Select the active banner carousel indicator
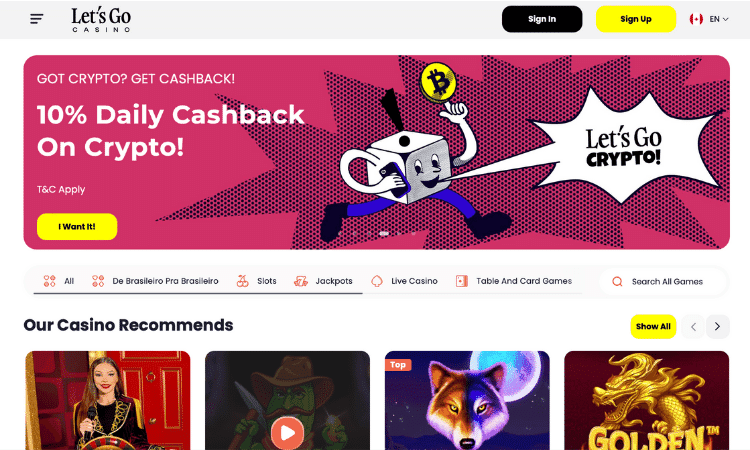Viewport: 750px width, 450px height. click(x=384, y=234)
